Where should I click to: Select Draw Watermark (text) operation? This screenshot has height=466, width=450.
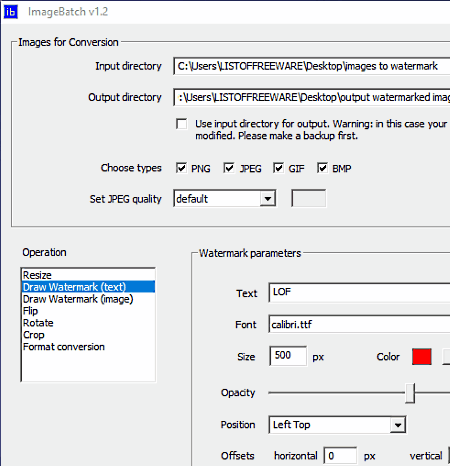click(88, 287)
